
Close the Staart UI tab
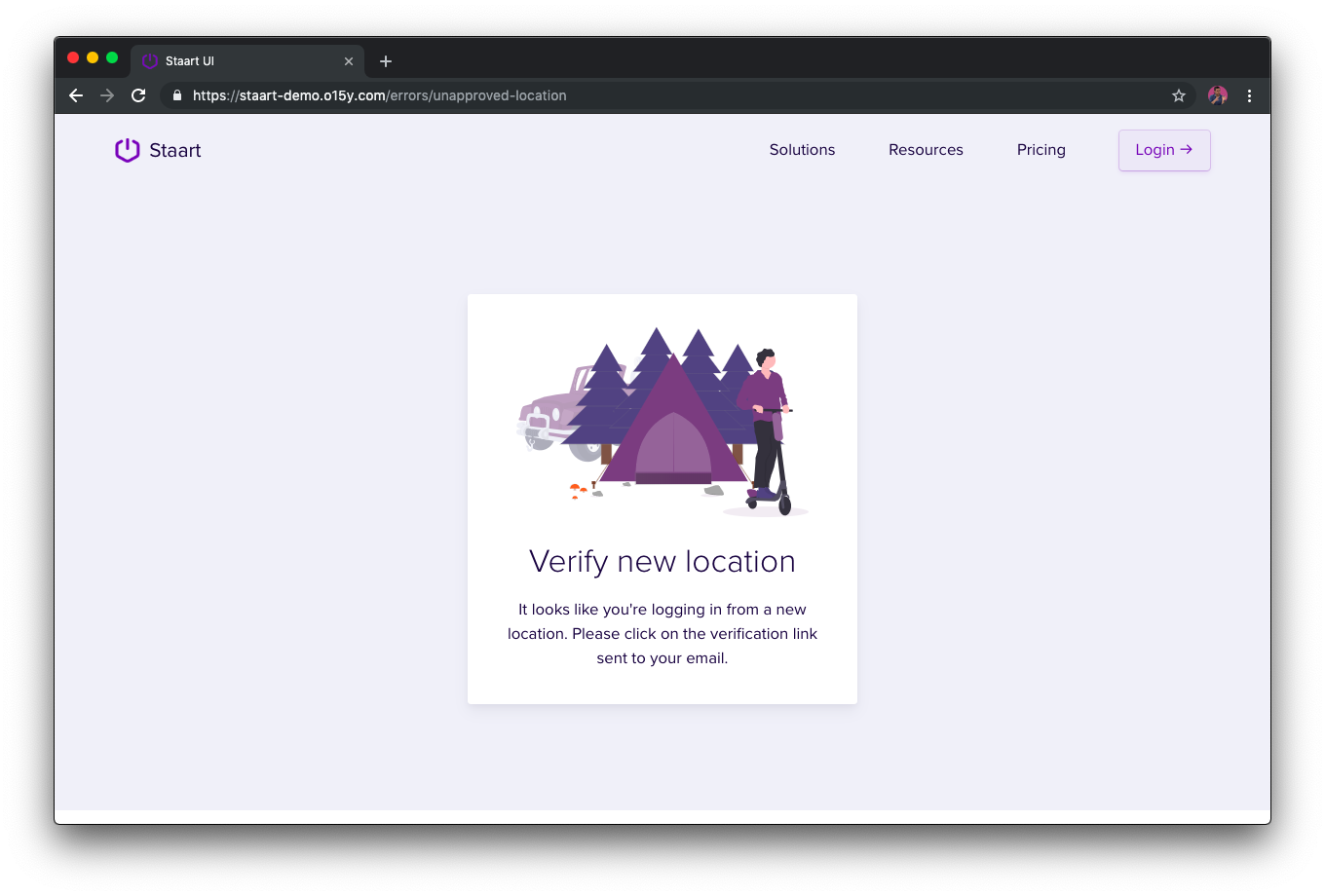(x=349, y=61)
